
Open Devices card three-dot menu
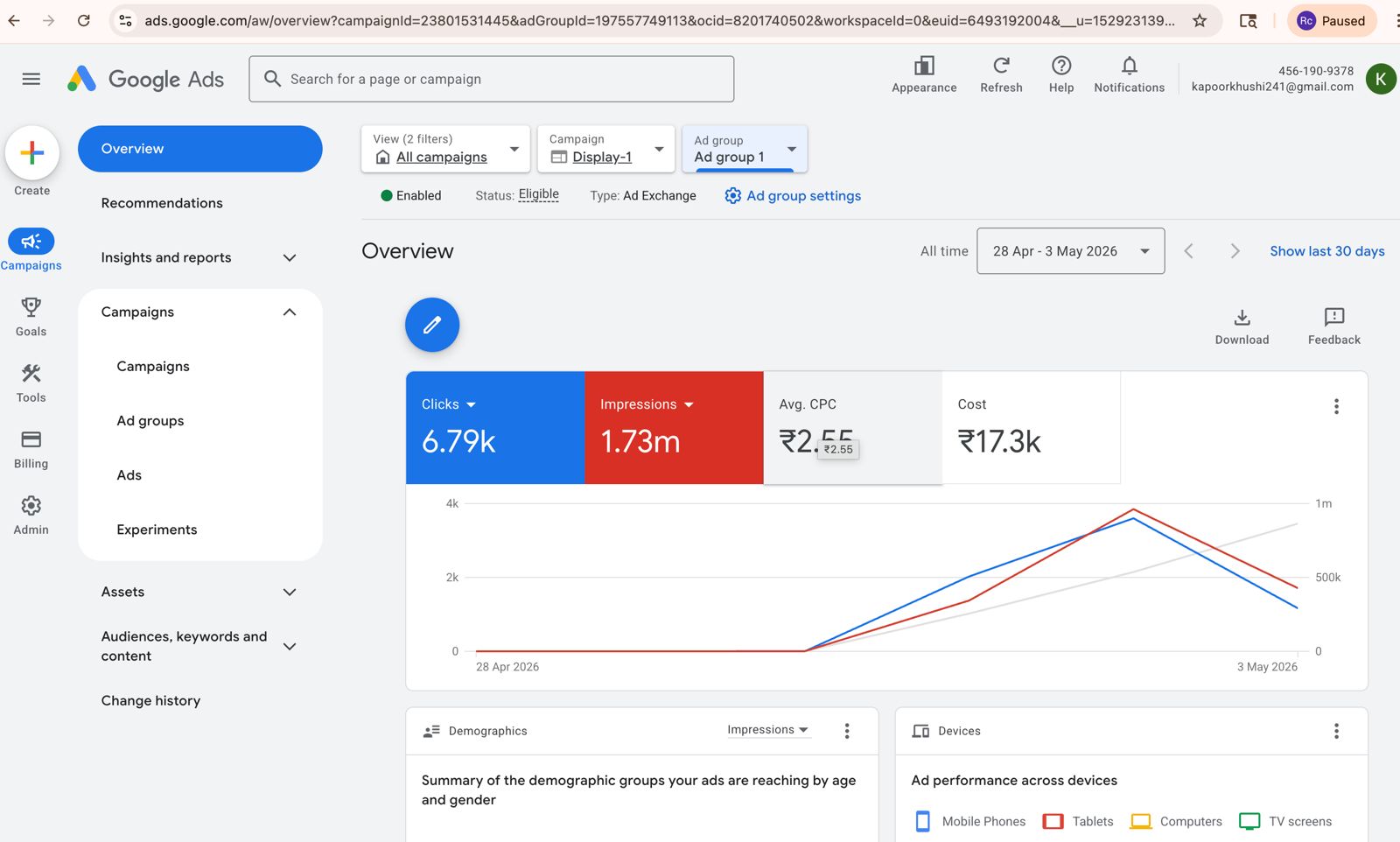point(1336,731)
